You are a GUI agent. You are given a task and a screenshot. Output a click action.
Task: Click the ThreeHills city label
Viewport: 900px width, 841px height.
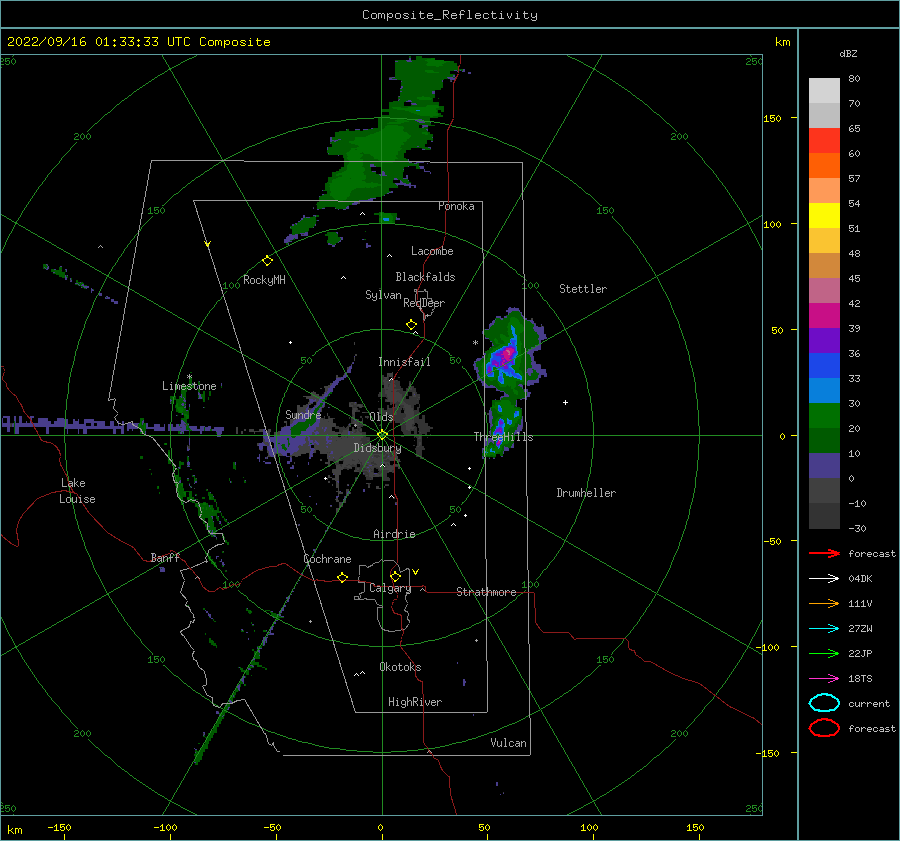tap(503, 437)
